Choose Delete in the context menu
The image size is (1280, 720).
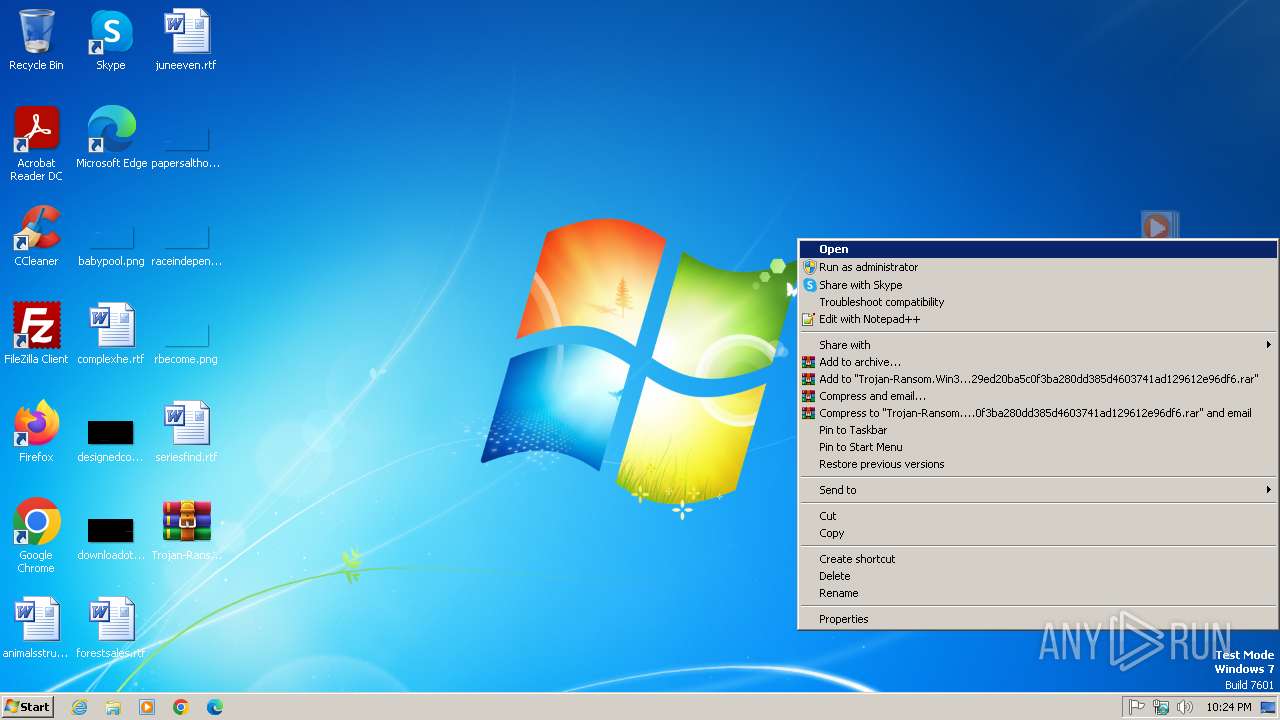1037,576
